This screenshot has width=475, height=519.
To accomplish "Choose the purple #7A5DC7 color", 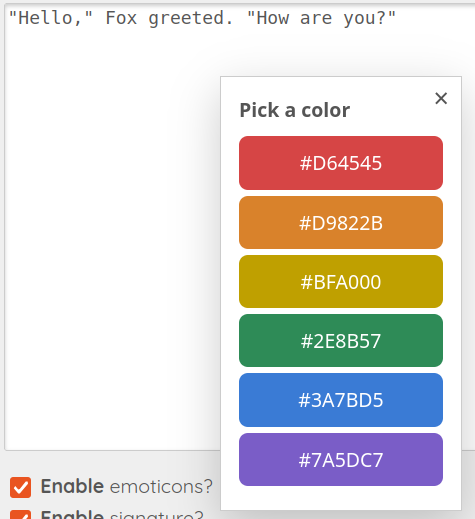I will click(341, 459).
